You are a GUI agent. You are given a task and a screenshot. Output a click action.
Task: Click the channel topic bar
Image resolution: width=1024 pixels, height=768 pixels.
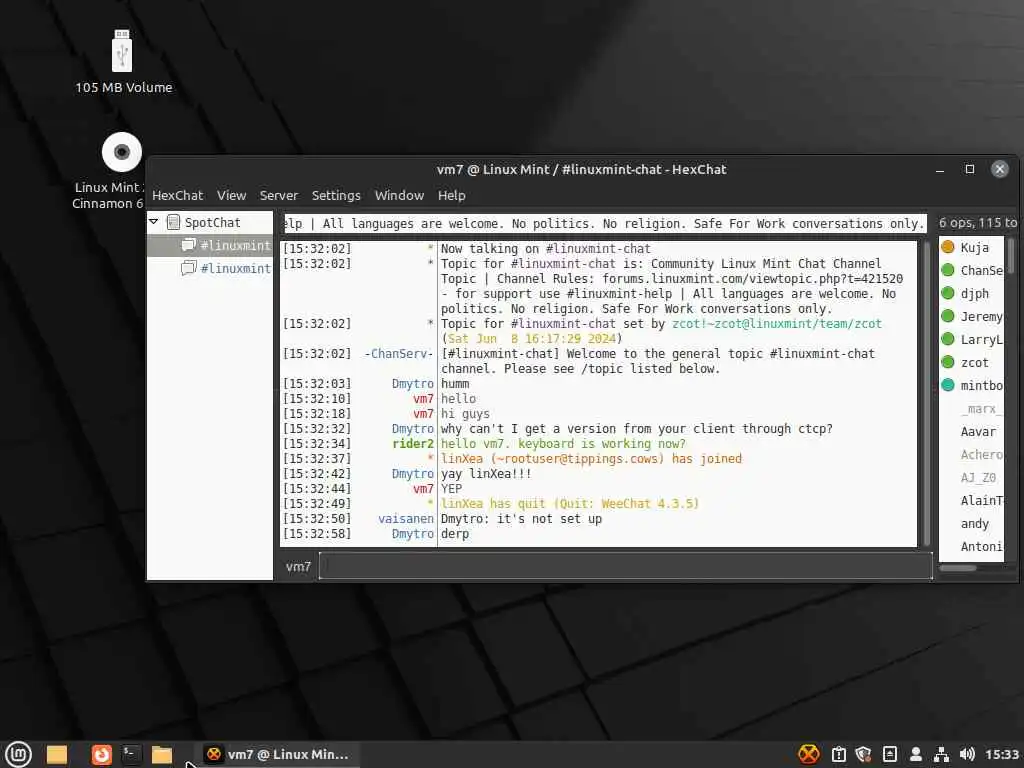point(605,223)
